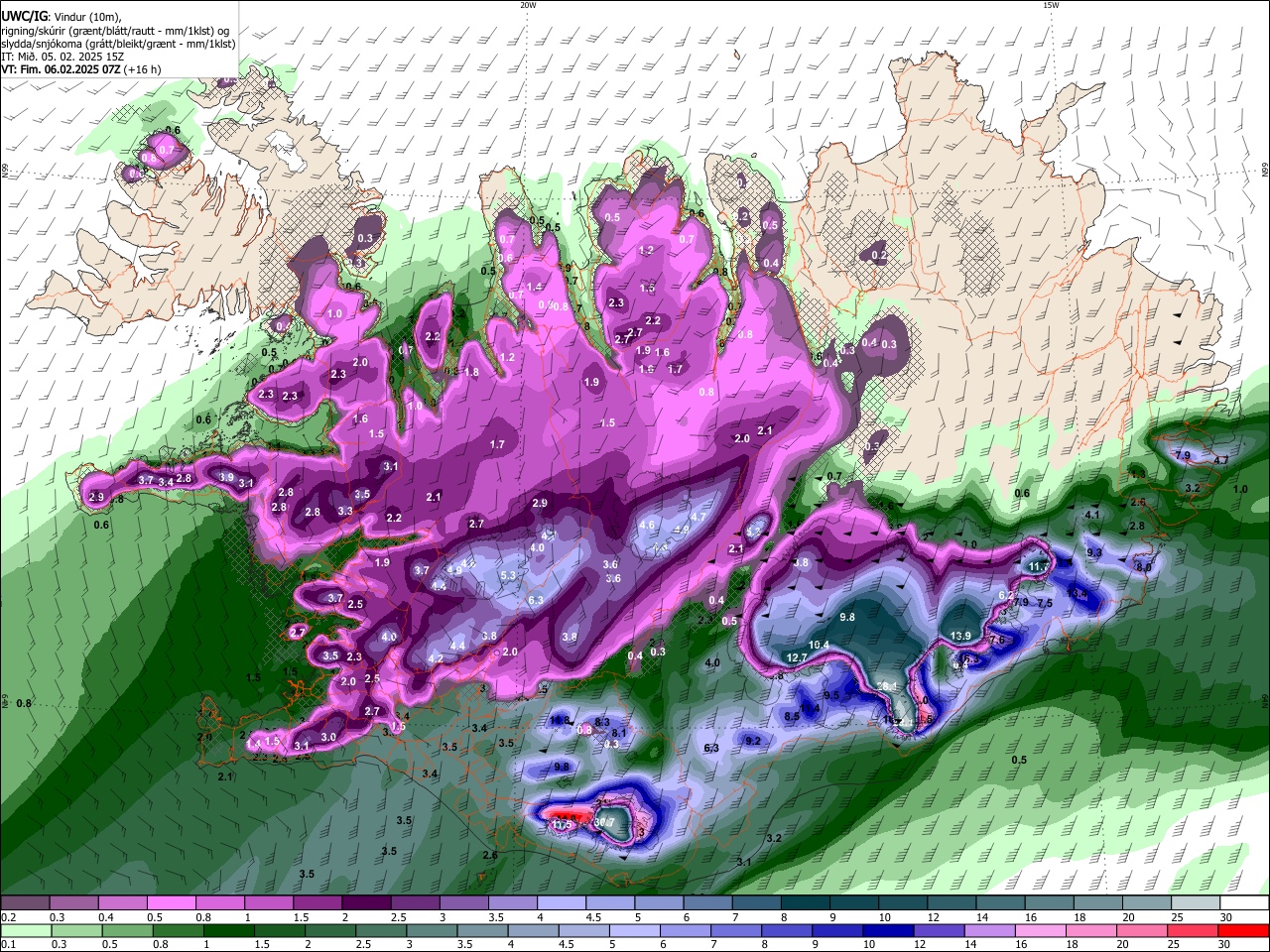
Task: Click the 'IT: Mið. 05. 02. 2025 15Z' line
Action: (64, 57)
